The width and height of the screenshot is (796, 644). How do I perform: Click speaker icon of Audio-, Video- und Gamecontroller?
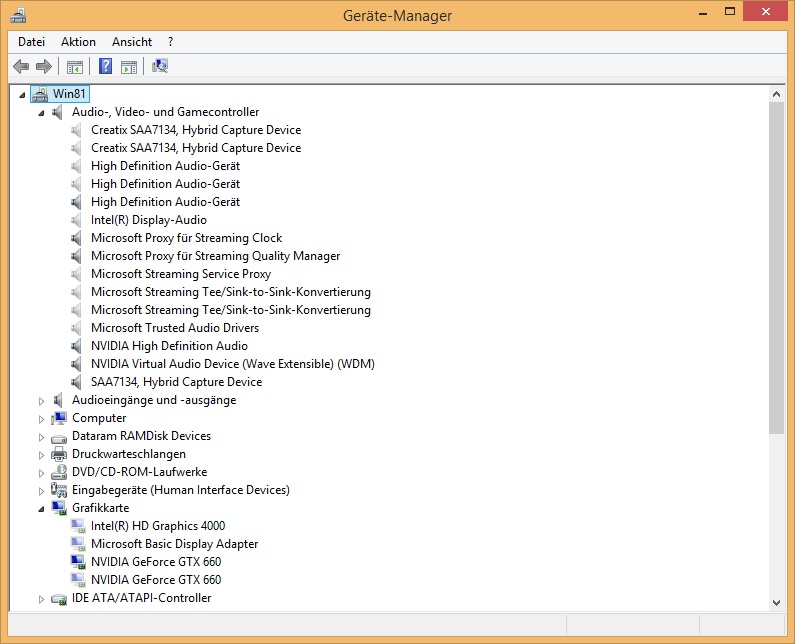click(57, 112)
